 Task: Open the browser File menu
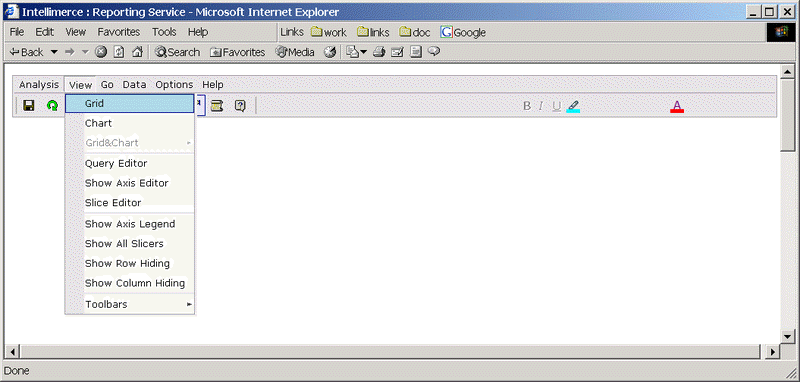[x=17, y=32]
